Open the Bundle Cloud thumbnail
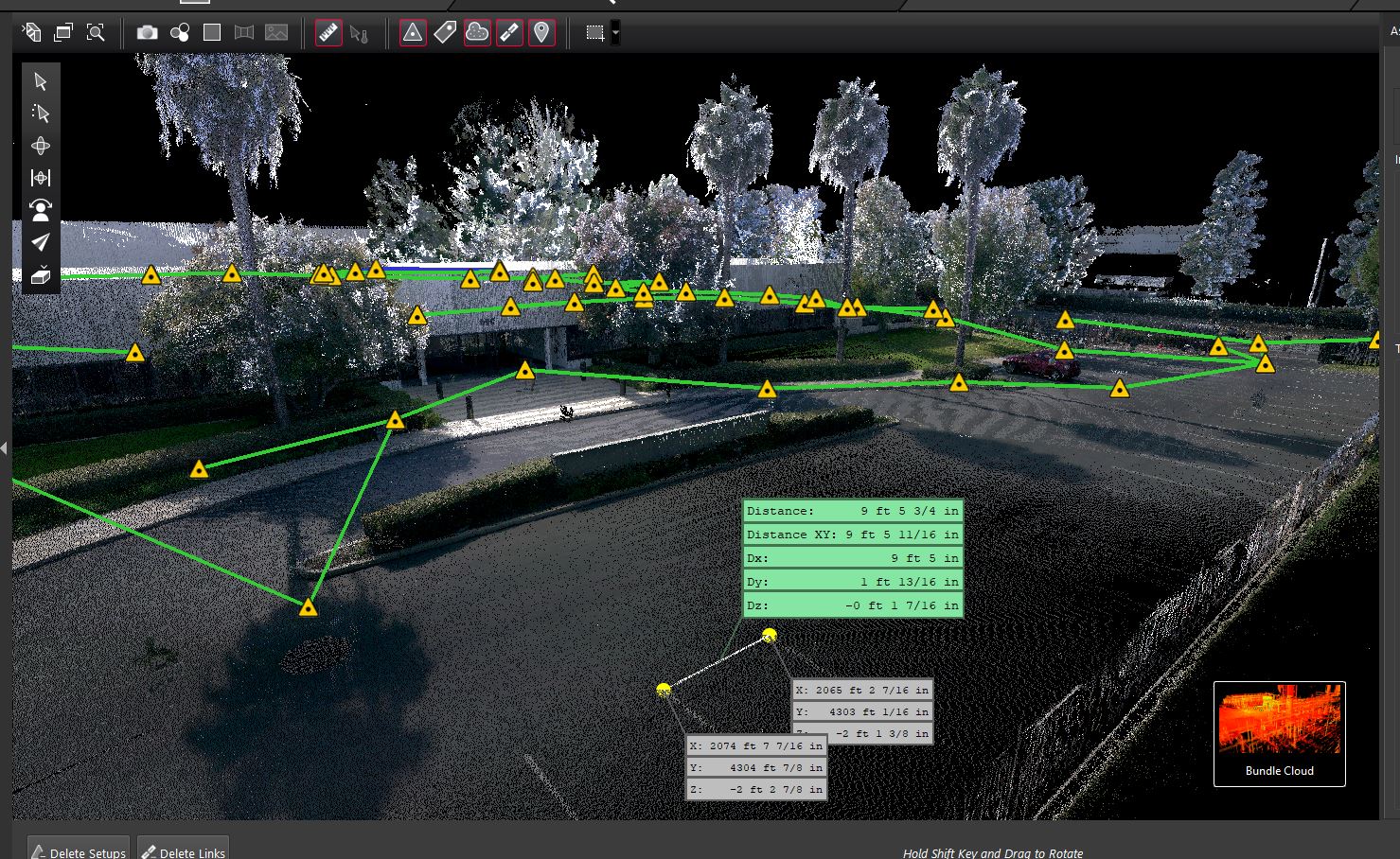 [x=1279, y=733]
